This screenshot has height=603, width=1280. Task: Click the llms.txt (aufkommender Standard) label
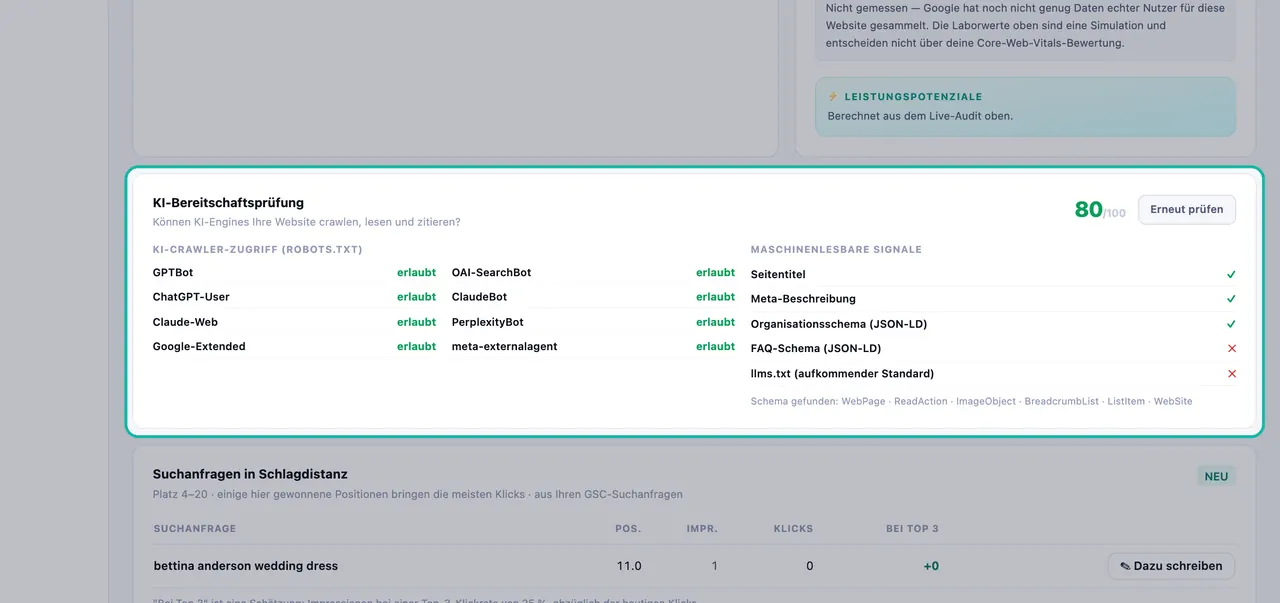point(842,374)
